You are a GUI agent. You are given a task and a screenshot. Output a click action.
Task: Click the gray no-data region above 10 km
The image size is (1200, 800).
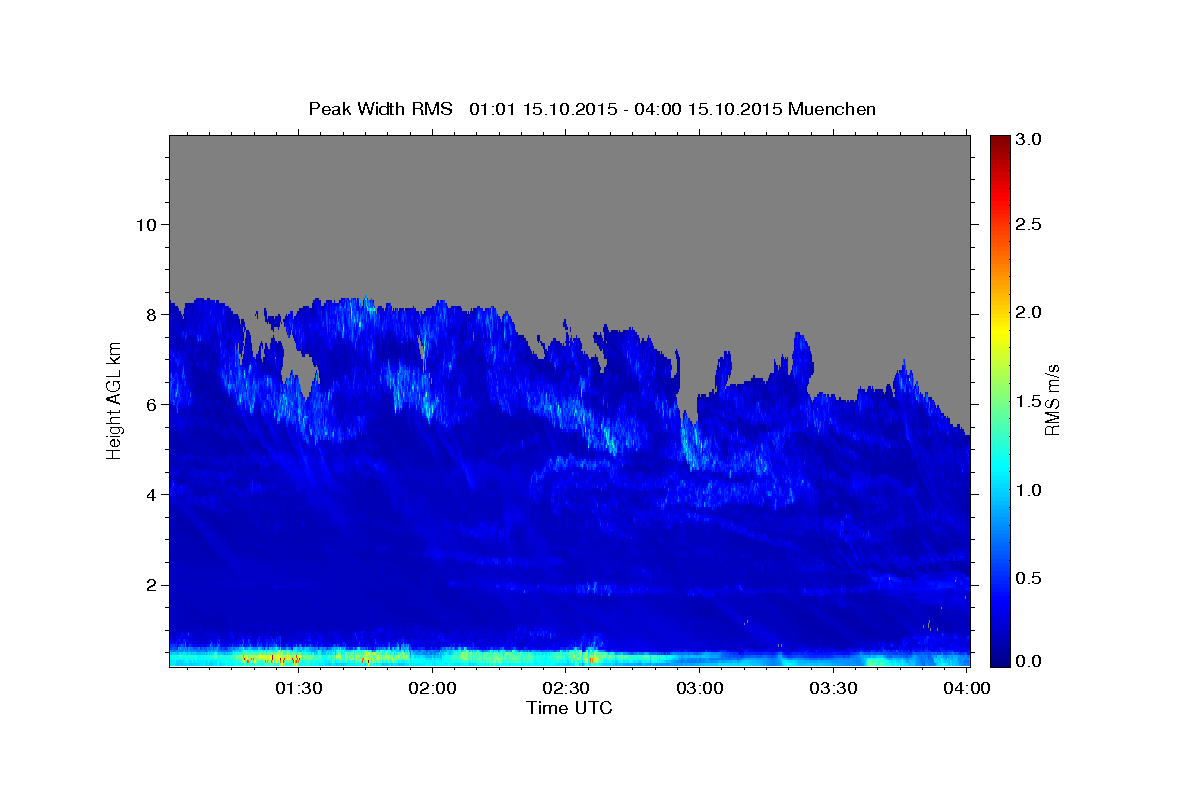(569, 180)
